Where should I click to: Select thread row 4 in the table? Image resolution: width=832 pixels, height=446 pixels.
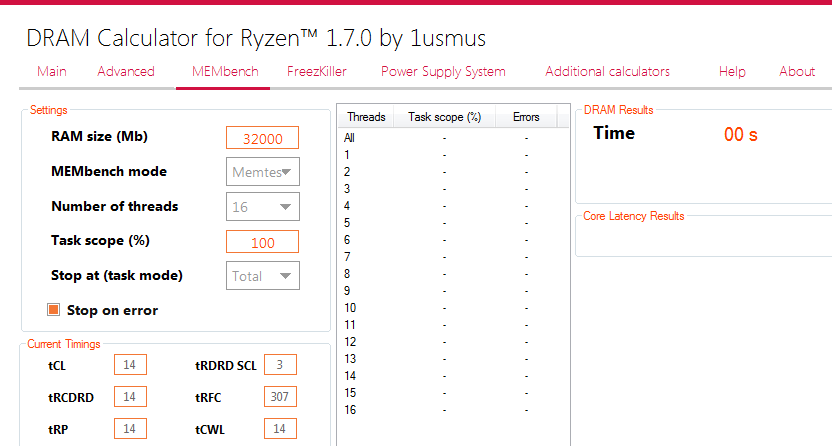(x=453, y=206)
